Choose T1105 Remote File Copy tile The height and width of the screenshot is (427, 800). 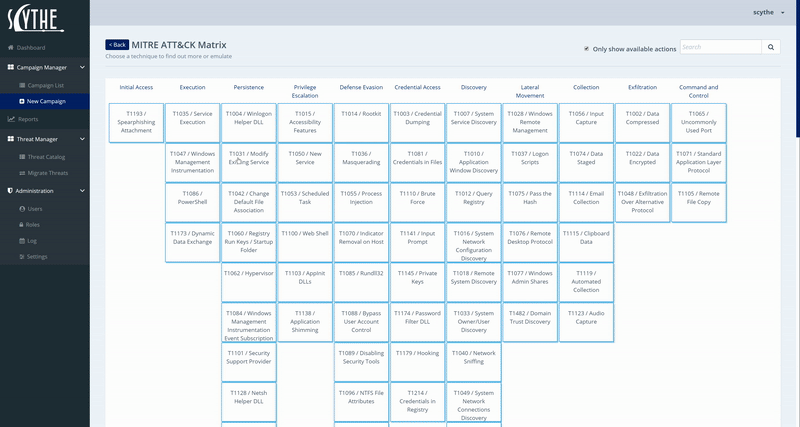pos(699,203)
